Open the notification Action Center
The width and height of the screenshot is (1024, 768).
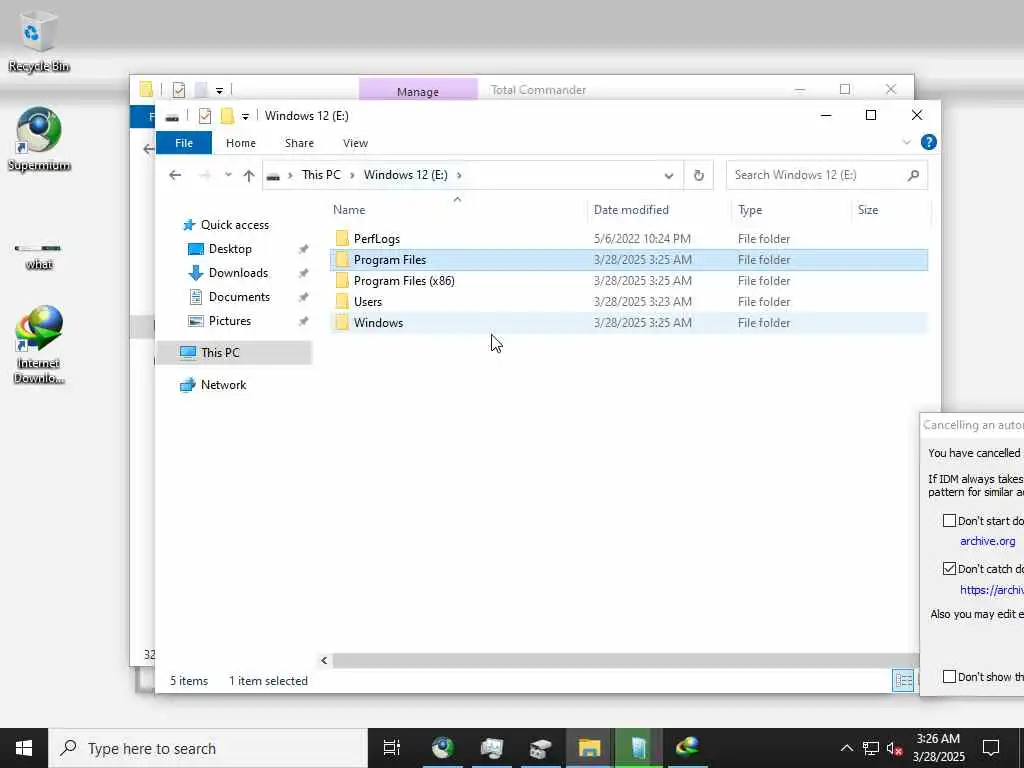[x=991, y=748]
